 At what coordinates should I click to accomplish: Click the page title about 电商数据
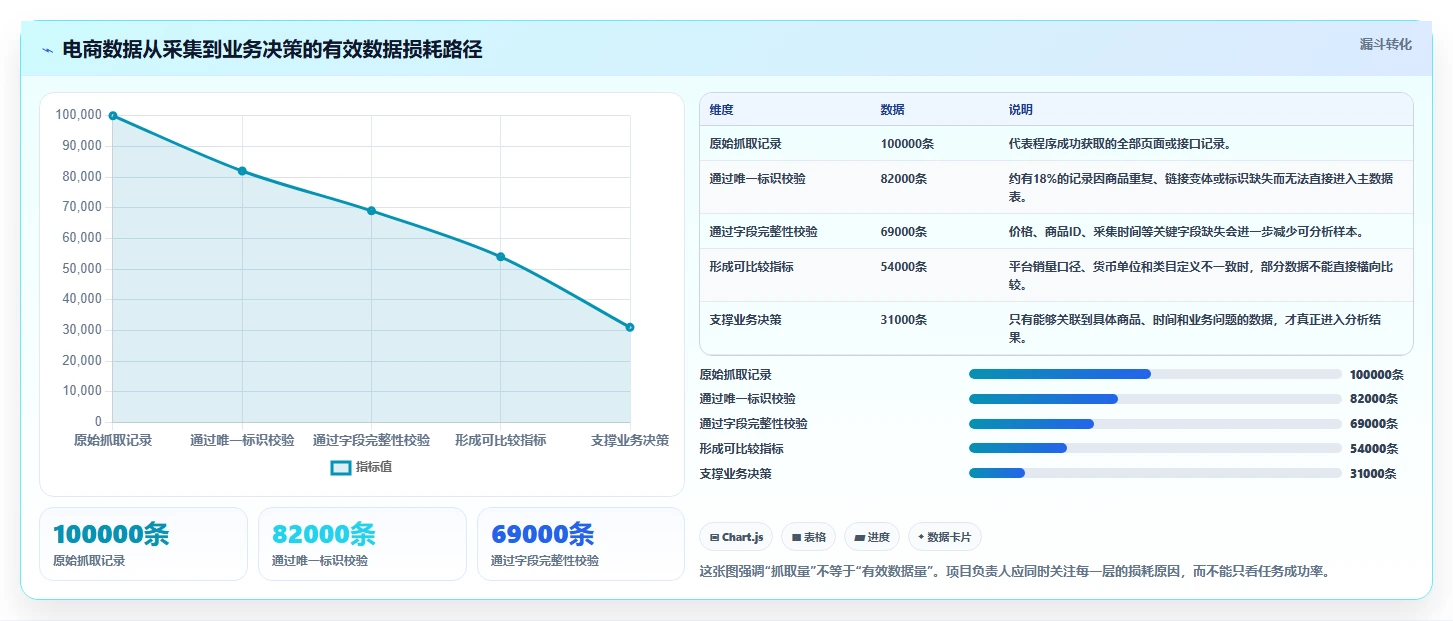click(x=272, y=50)
